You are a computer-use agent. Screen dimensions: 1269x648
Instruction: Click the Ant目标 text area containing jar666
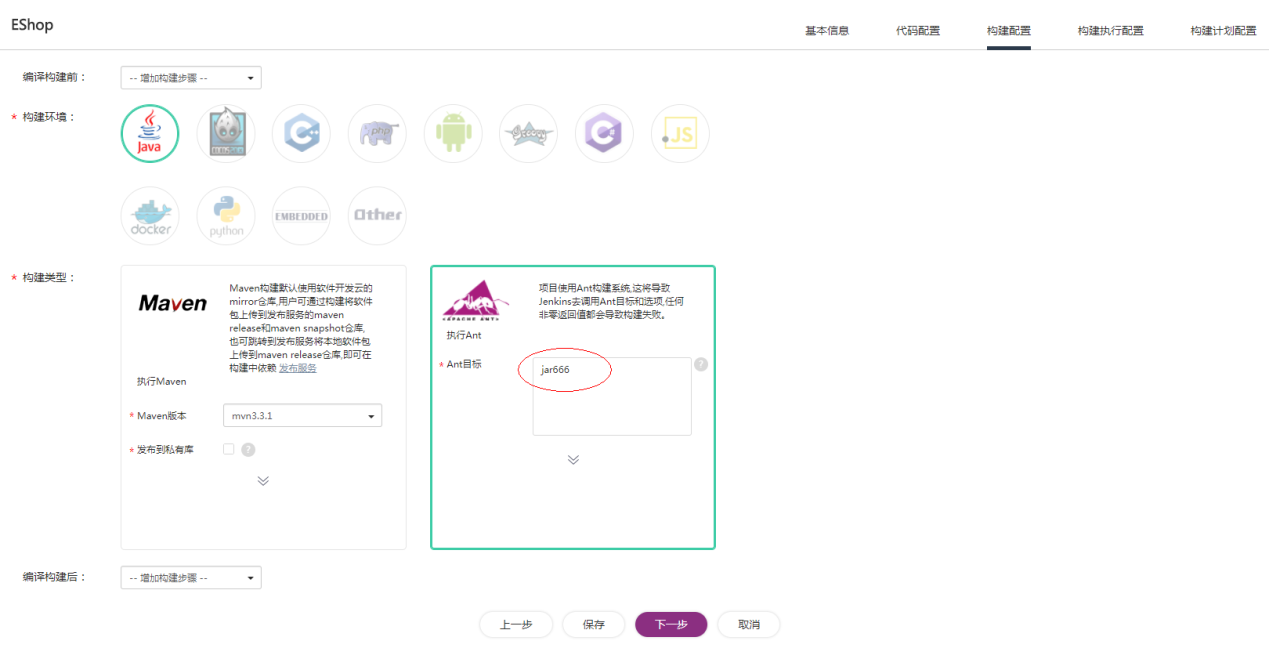(612, 396)
